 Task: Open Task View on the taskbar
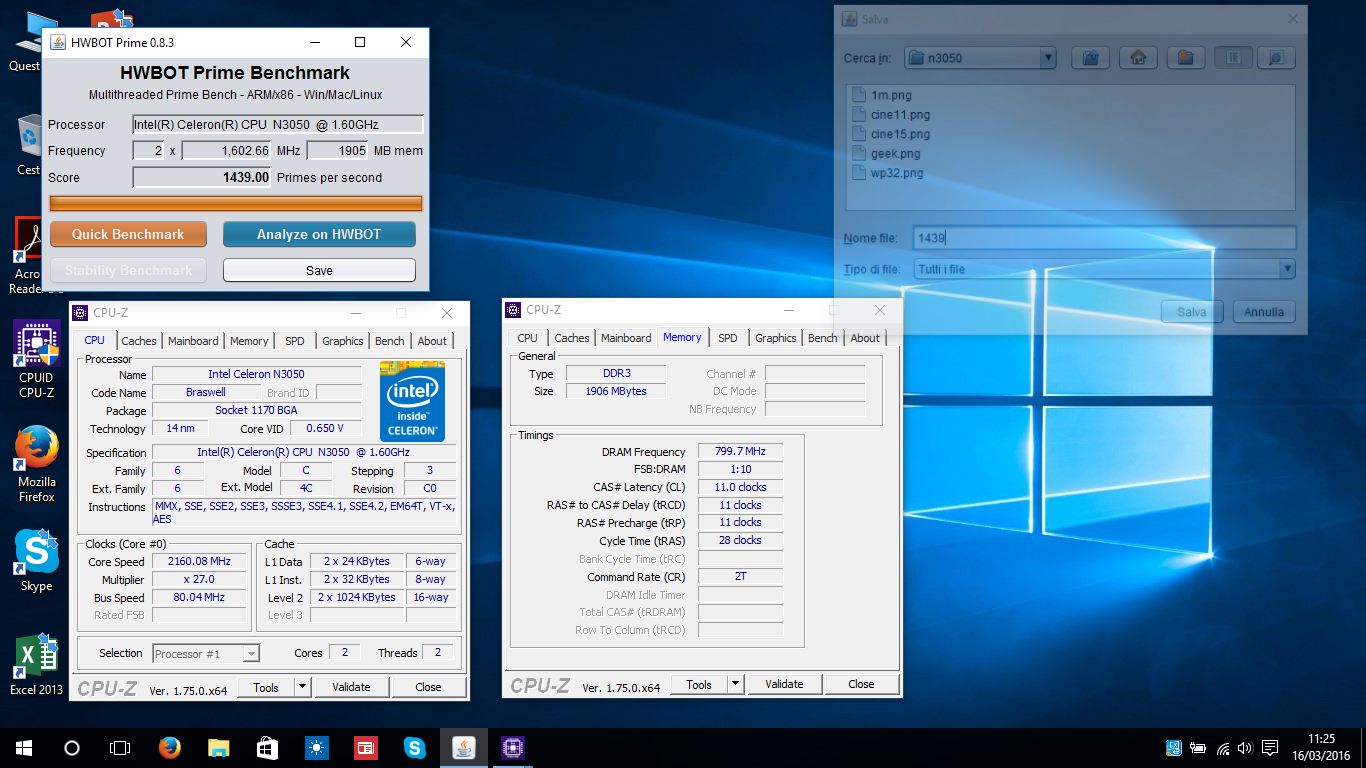pos(120,748)
